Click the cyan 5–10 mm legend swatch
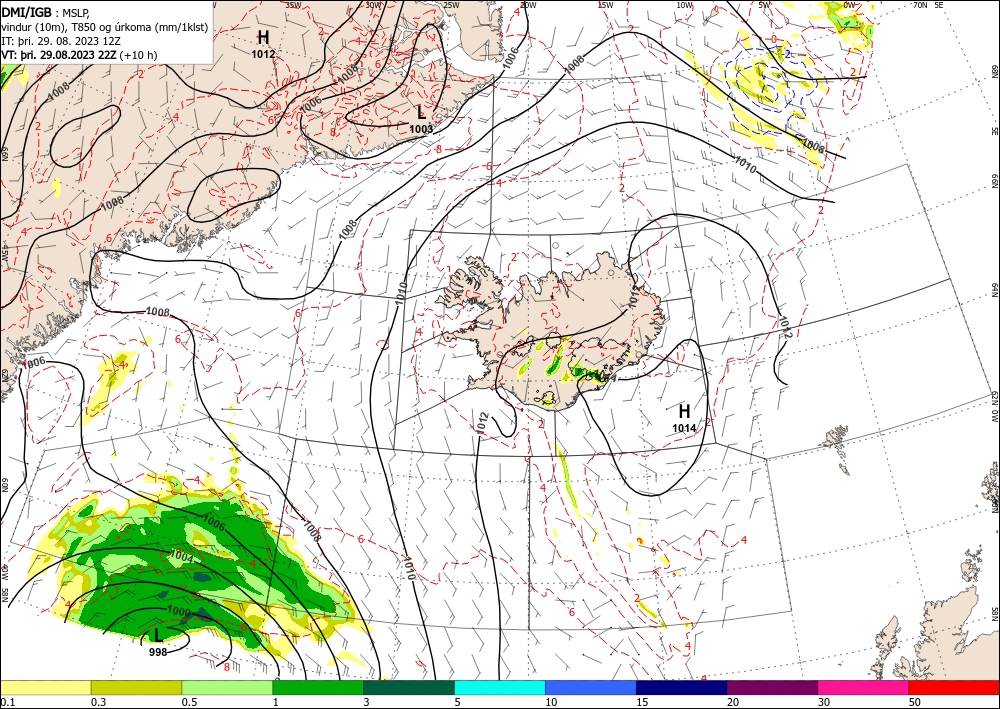The image size is (1000, 709). tap(500, 688)
